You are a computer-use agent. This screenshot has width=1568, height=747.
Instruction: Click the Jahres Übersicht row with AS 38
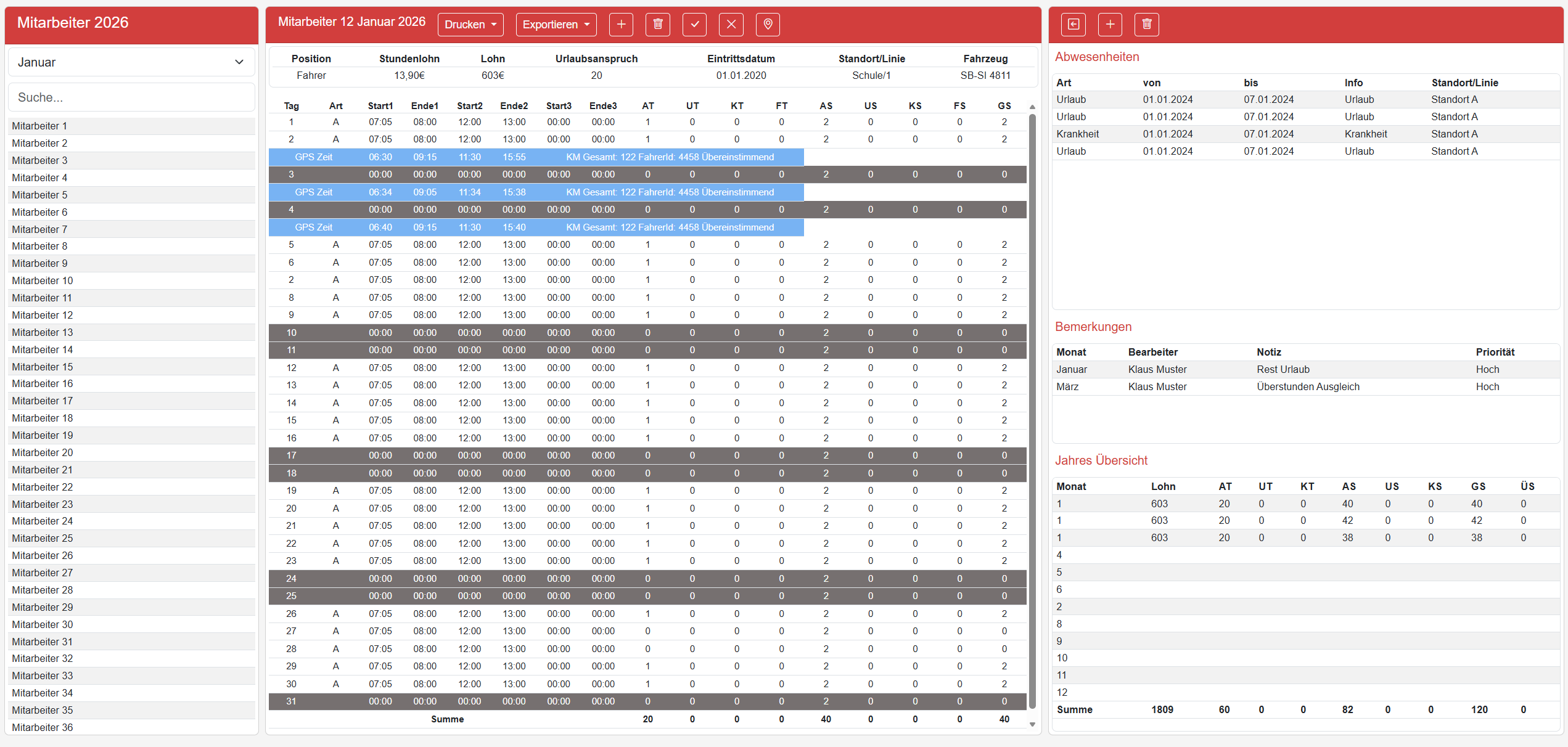click(1306, 537)
